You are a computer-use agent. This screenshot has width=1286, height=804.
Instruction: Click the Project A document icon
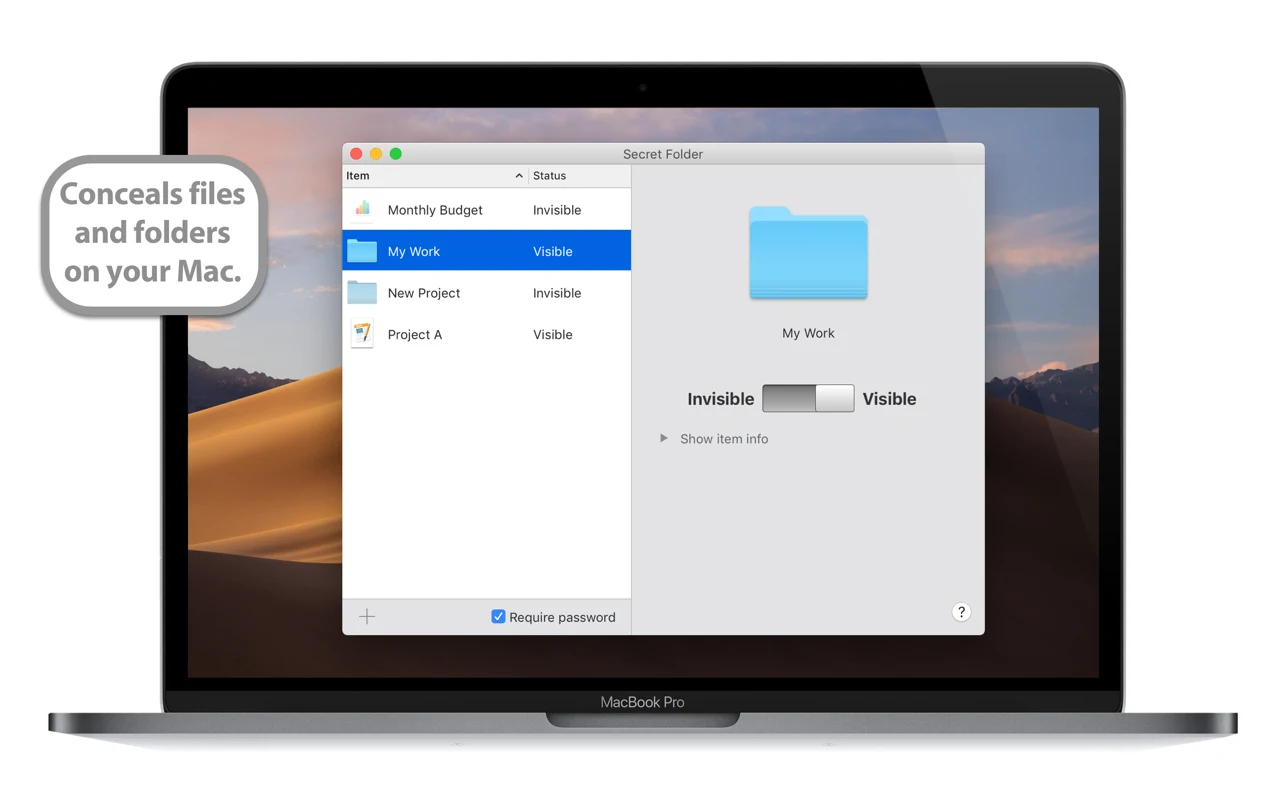[x=362, y=334]
